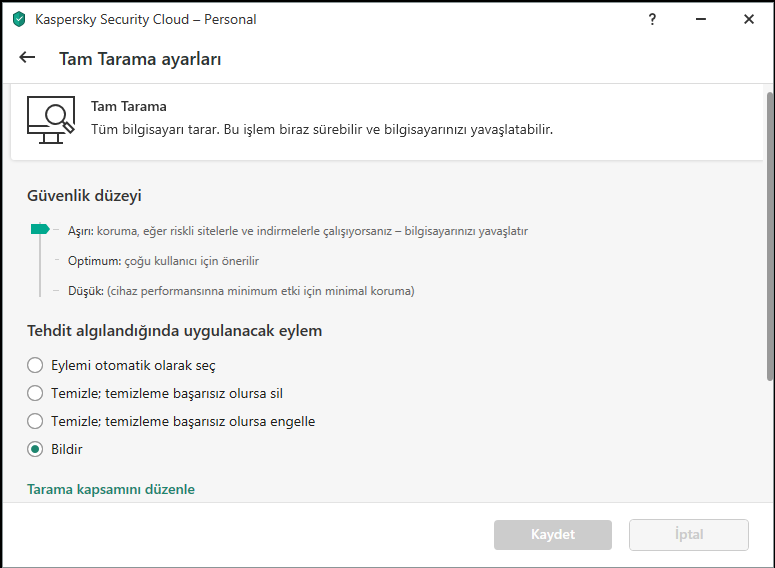Click the 'Aşırı' security level description
Image resolution: width=775 pixels, height=568 pixels.
(x=298, y=231)
